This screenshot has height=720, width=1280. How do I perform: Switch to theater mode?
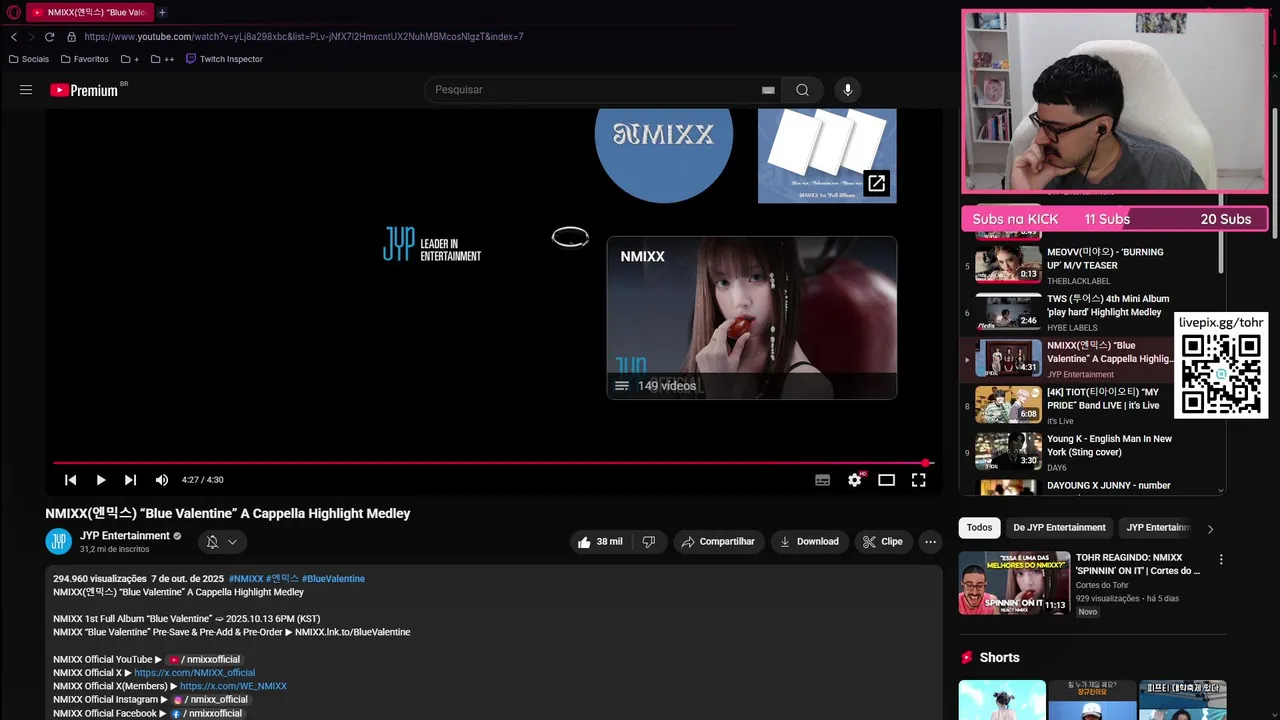click(886, 480)
